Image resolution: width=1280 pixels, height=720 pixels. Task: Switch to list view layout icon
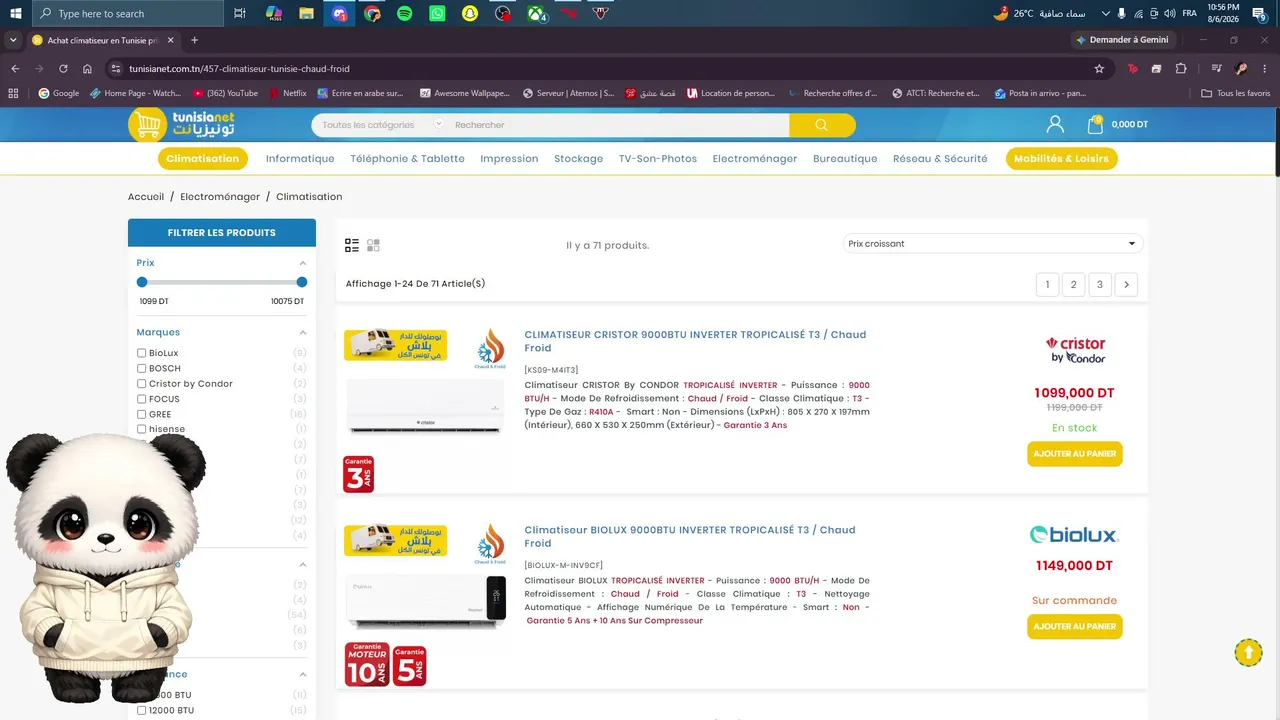click(x=352, y=245)
